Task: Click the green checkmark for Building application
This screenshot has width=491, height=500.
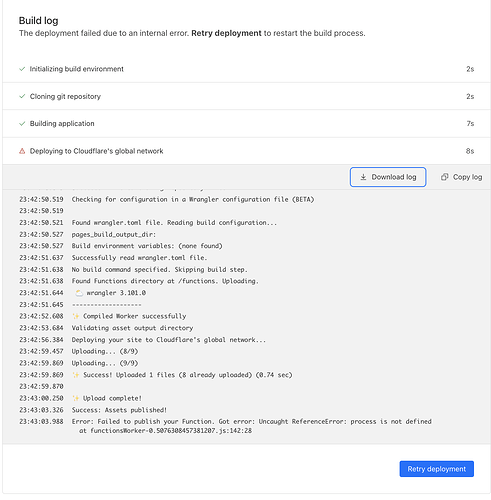Action: coord(22,124)
